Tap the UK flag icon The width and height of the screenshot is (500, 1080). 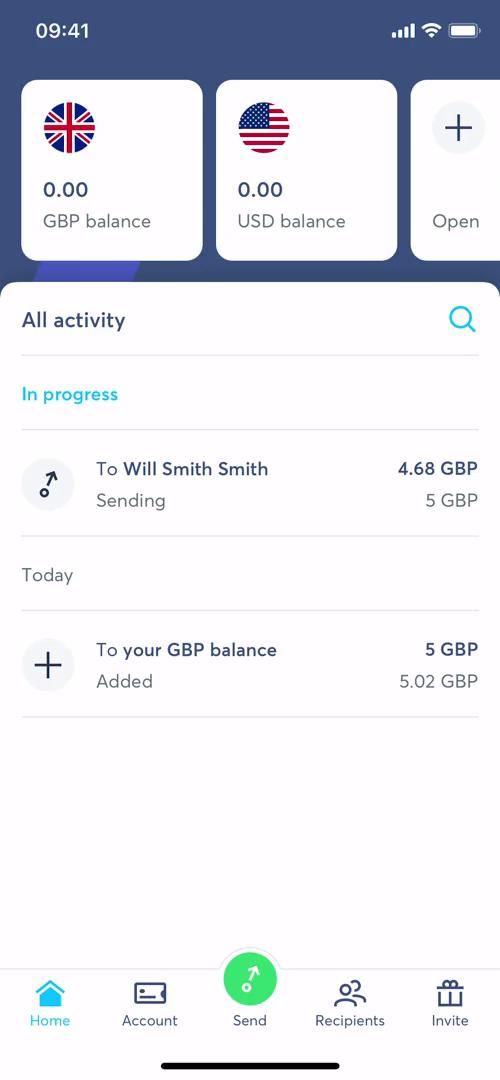70,127
